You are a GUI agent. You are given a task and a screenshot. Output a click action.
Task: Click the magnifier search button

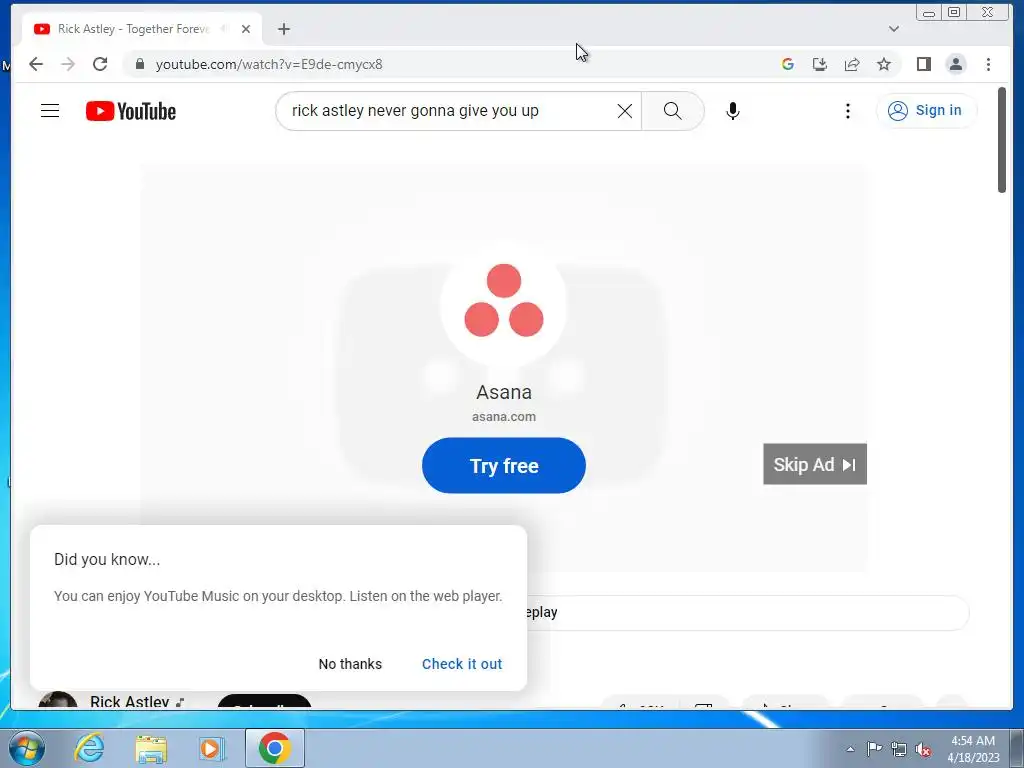673,111
